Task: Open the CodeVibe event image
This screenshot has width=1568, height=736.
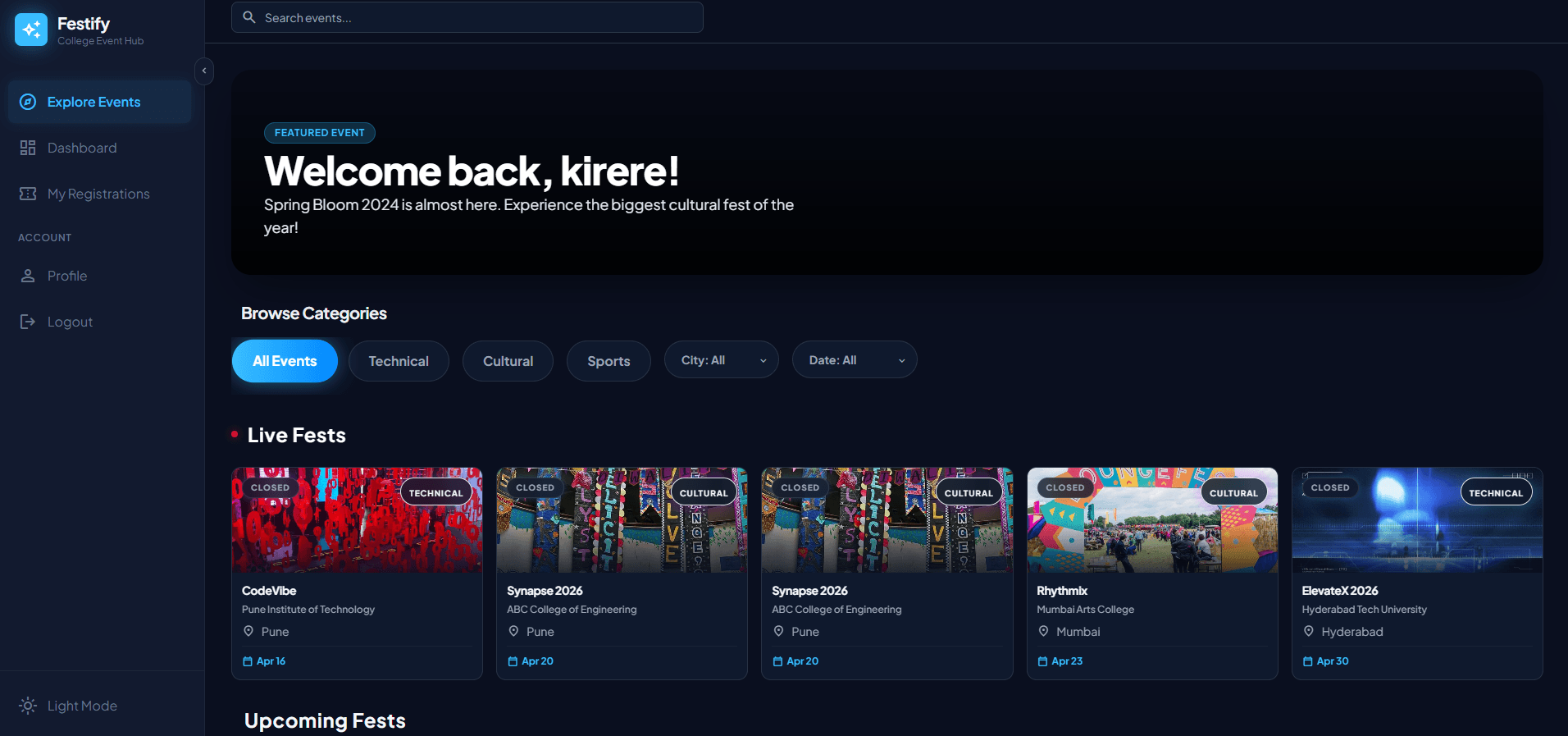Action: 358,520
